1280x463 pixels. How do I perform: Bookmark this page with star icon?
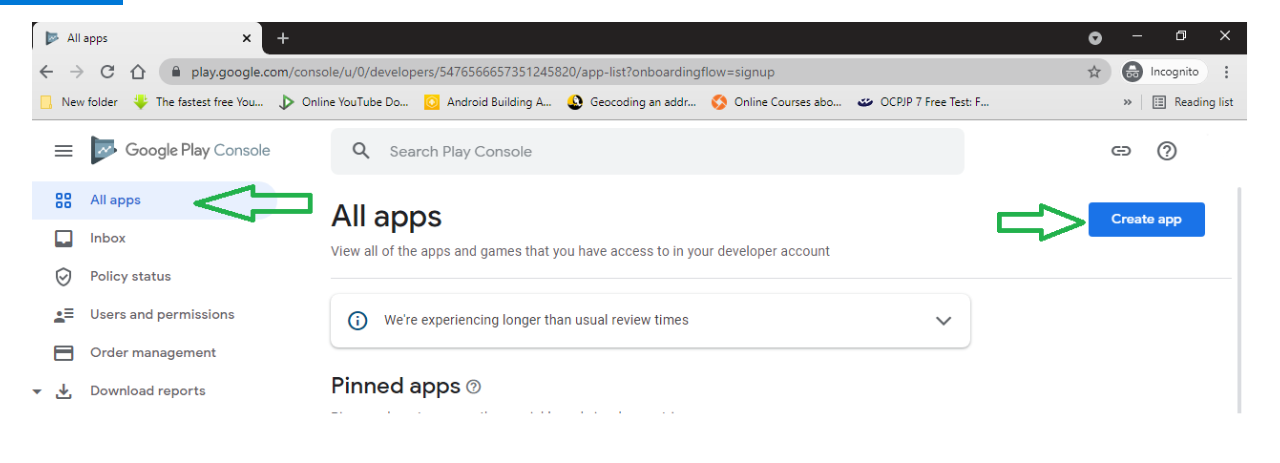[x=1094, y=72]
